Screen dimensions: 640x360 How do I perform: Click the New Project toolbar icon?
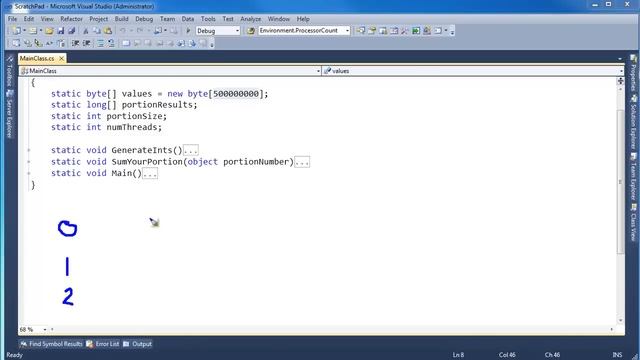click(x=16, y=31)
